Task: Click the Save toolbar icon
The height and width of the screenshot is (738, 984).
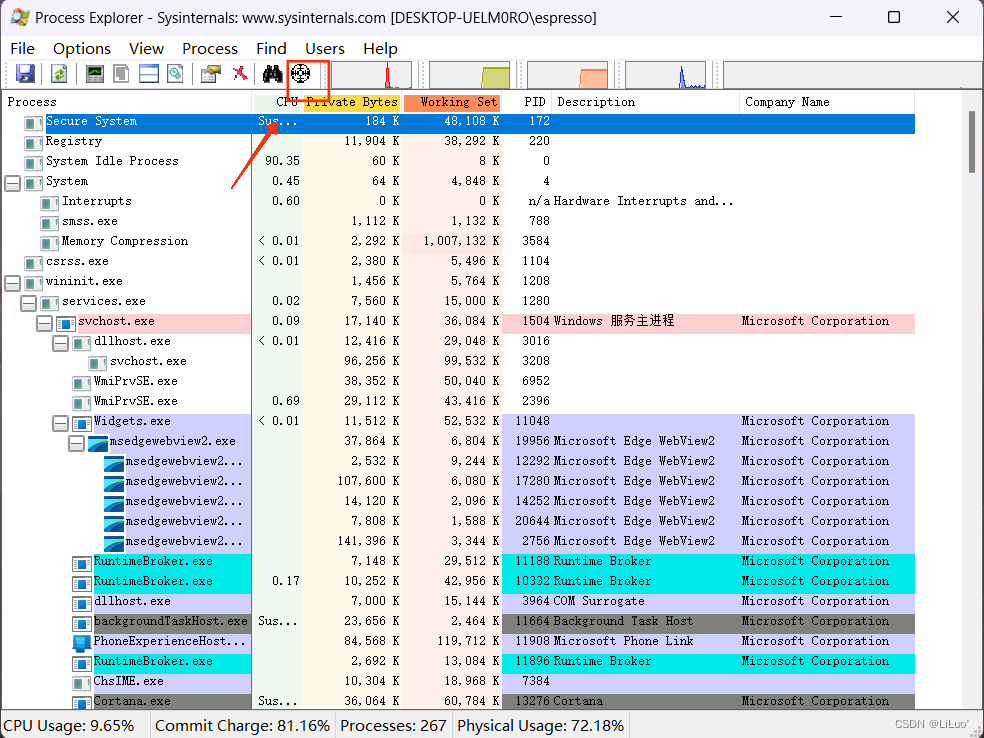Action: click(24, 74)
